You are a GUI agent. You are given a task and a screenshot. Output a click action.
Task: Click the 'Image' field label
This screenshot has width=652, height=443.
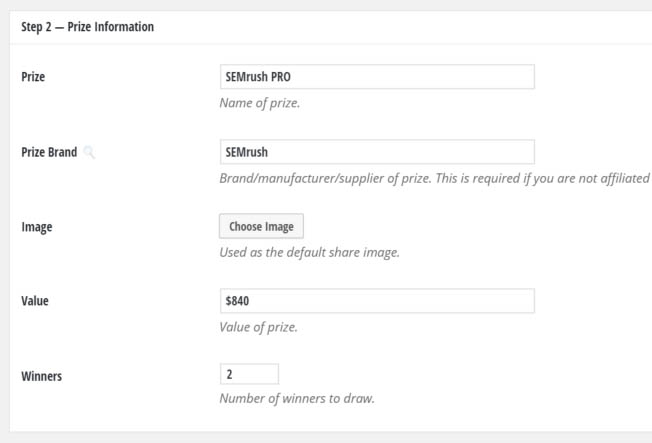coord(37,227)
